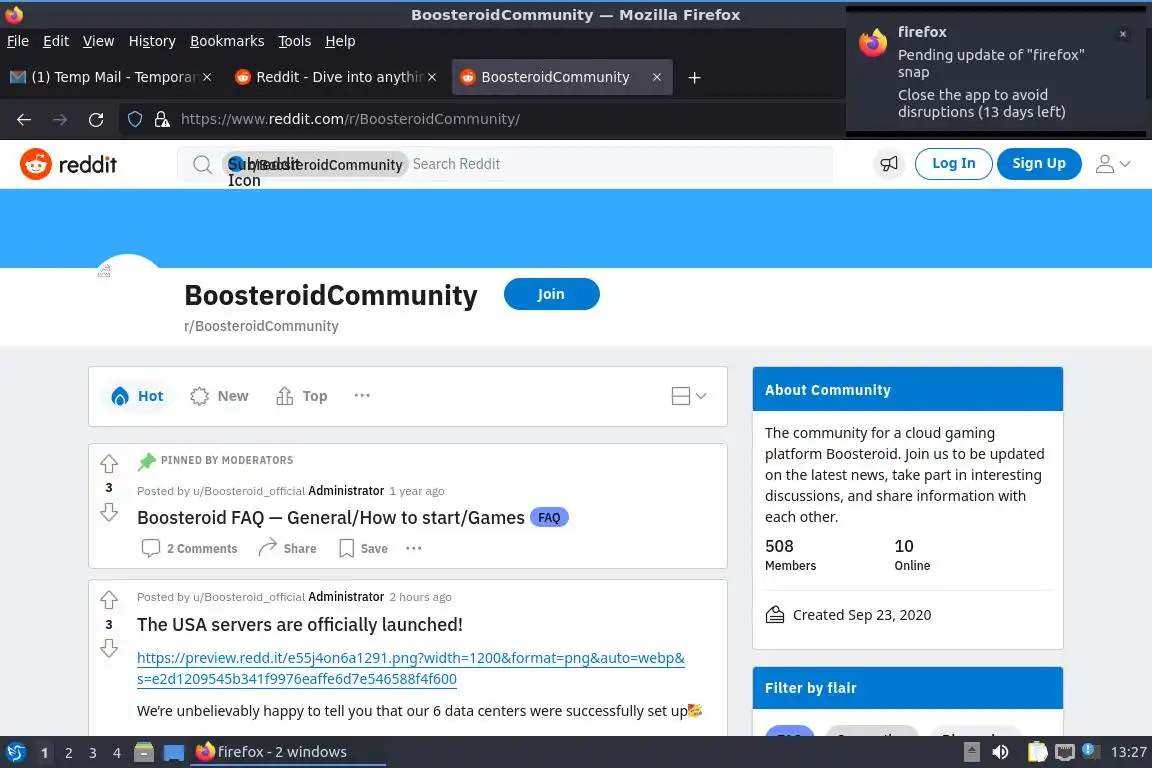The image size is (1152, 768).
Task: Click the site lock security icon
Action: [162, 119]
